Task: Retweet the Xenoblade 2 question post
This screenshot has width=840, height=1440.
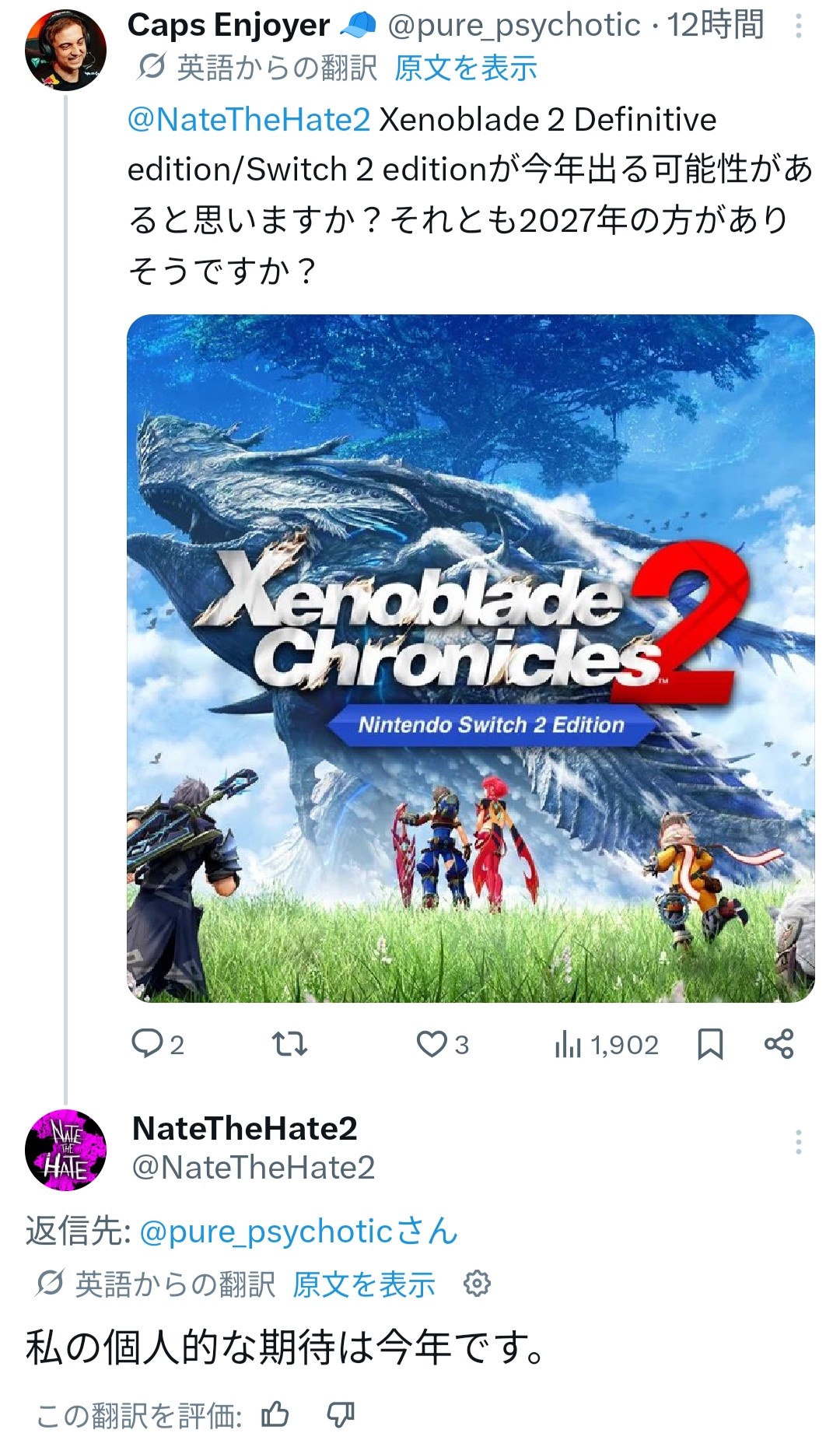Action: coord(289,1044)
